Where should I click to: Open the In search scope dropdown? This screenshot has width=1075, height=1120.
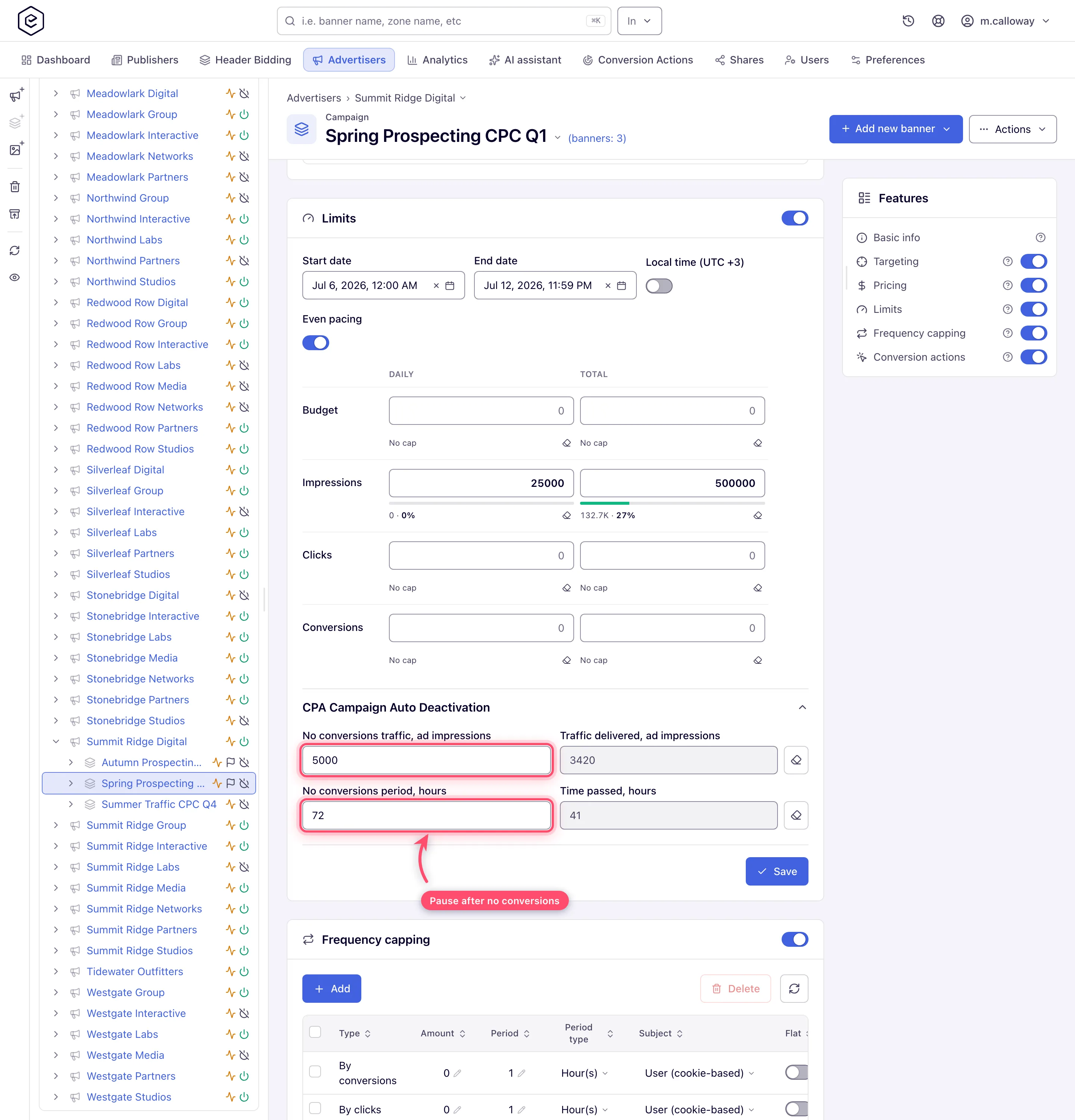tap(639, 21)
